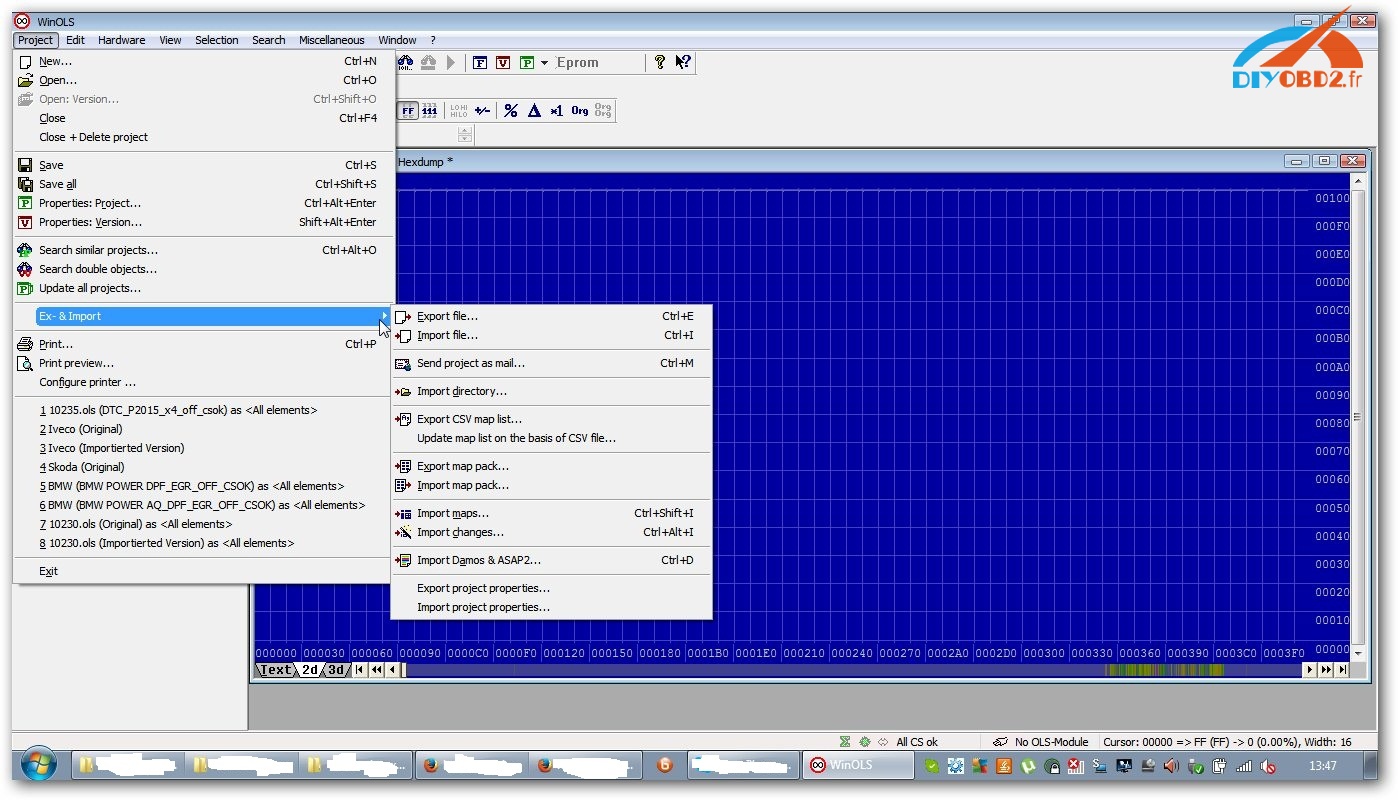The height and width of the screenshot is (800, 1398).
Task: Open the Selection menu
Action: click(x=217, y=40)
